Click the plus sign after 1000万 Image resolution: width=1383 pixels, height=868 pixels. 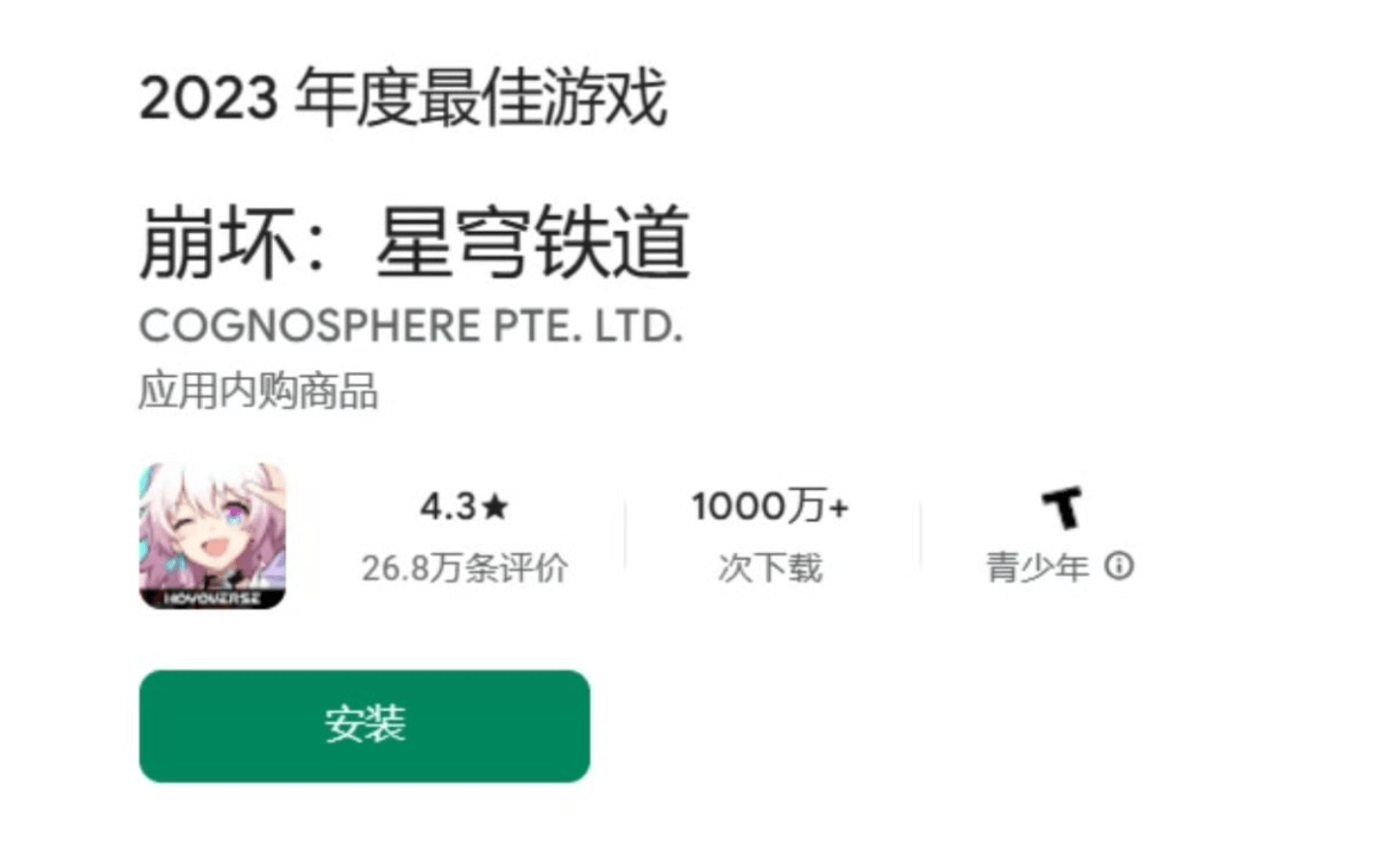pos(839,507)
